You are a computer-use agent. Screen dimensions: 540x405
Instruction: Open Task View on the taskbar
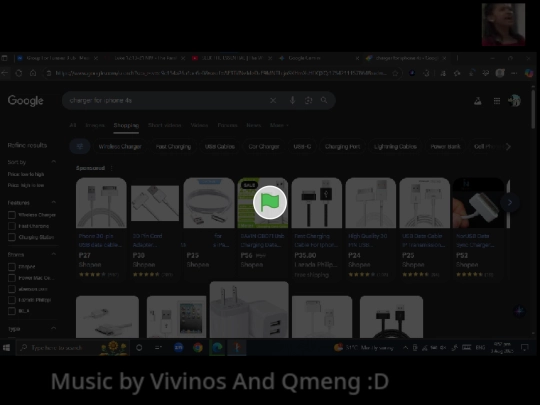click(158, 348)
